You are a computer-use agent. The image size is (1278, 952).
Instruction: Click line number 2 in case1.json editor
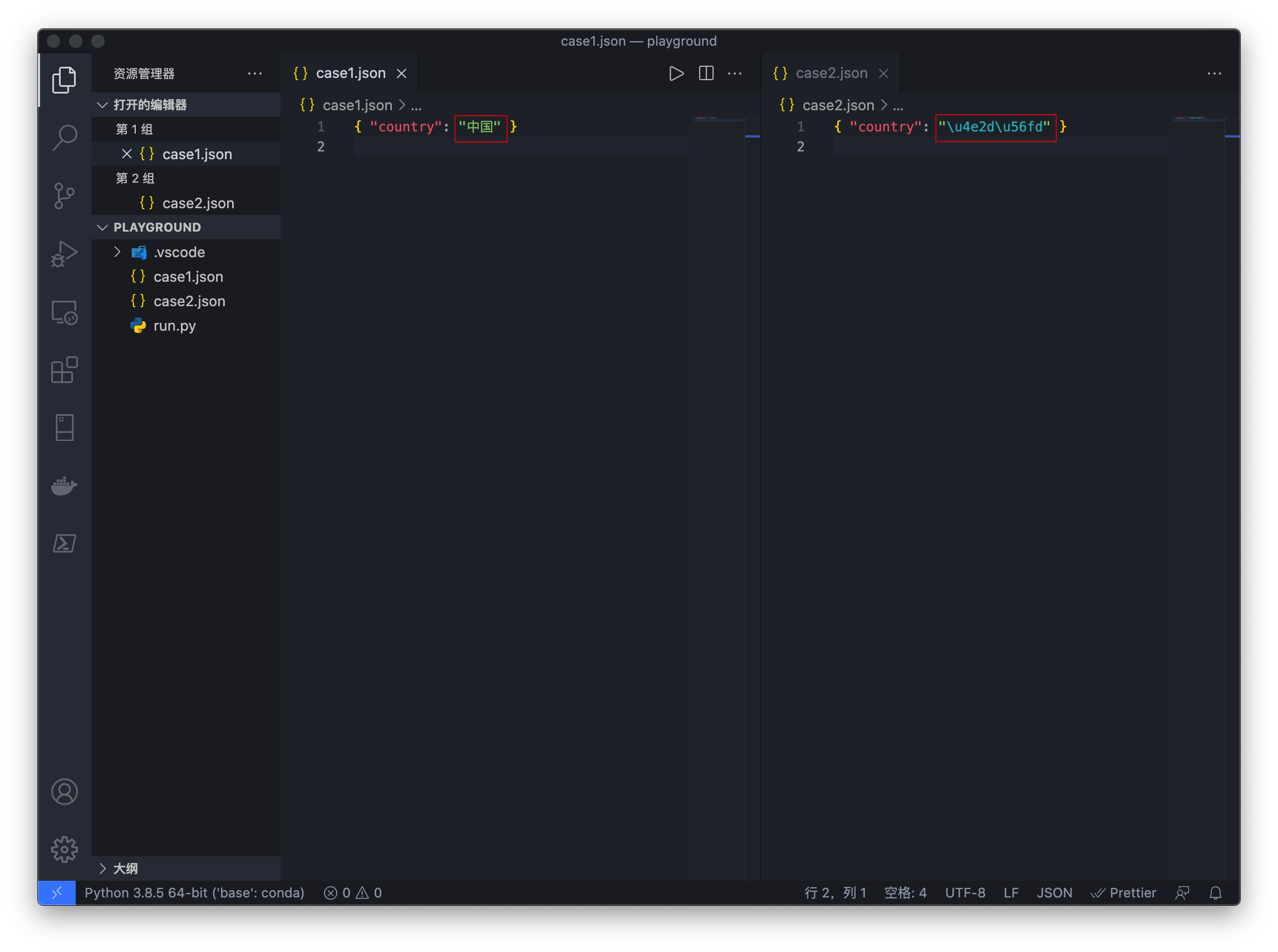pyautogui.click(x=321, y=147)
